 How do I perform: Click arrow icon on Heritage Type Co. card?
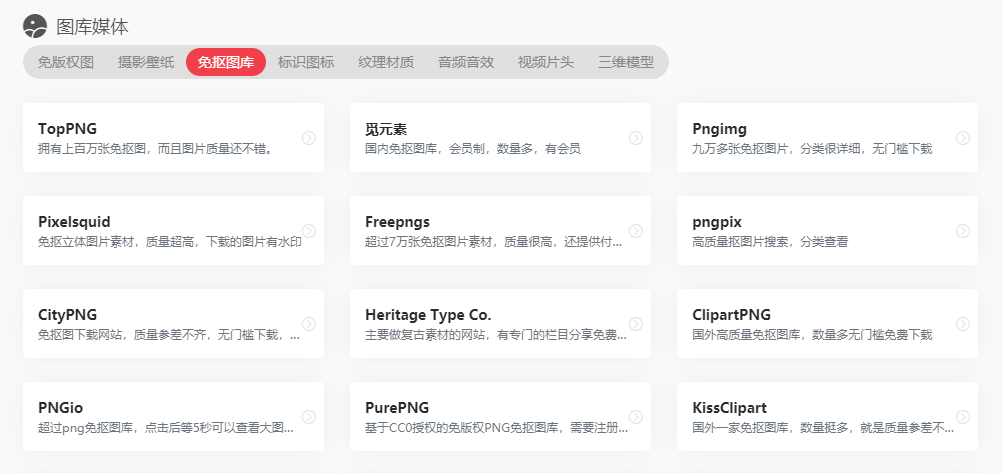click(636, 324)
